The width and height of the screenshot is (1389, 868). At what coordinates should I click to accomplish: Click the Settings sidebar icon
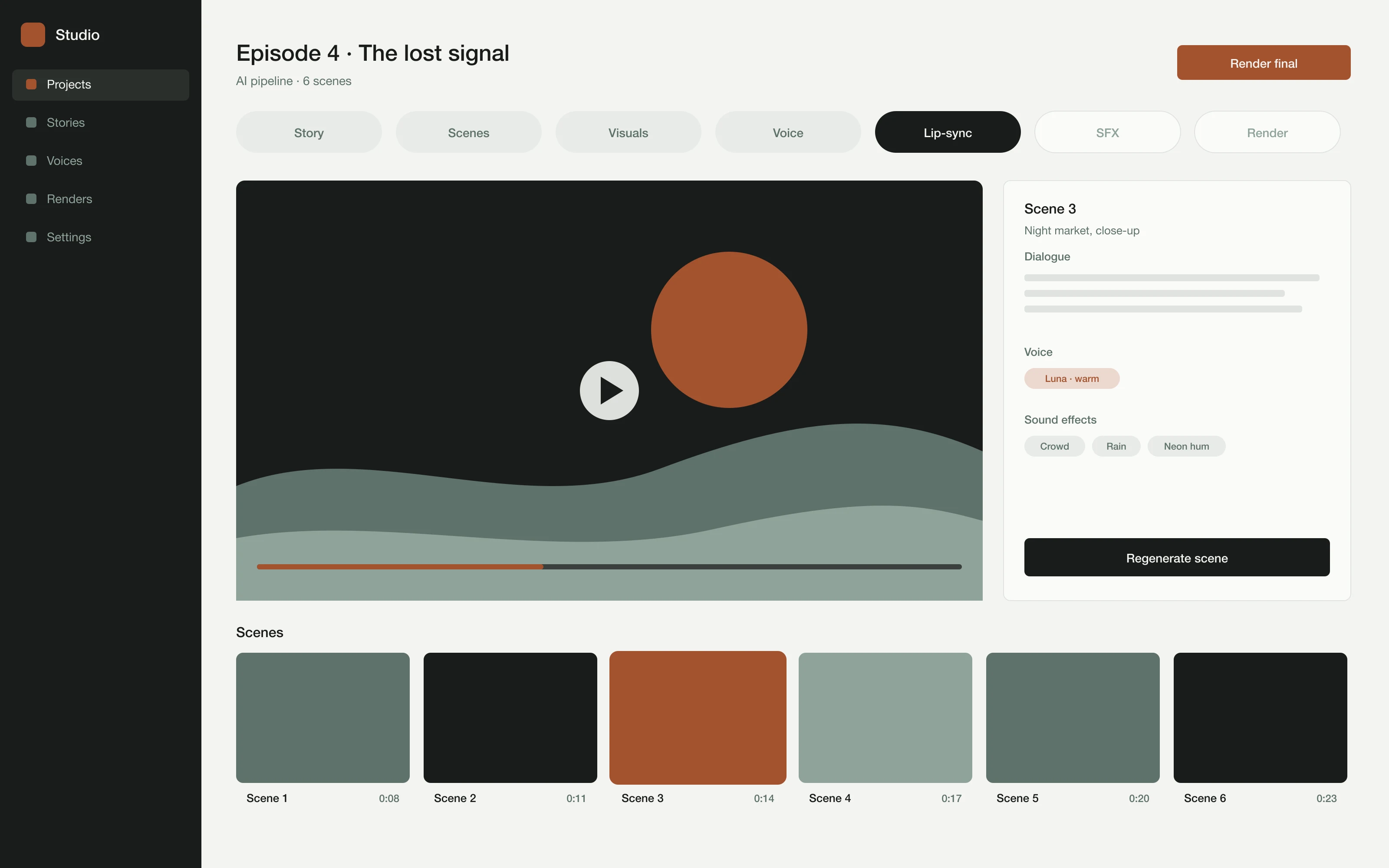coord(32,237)
